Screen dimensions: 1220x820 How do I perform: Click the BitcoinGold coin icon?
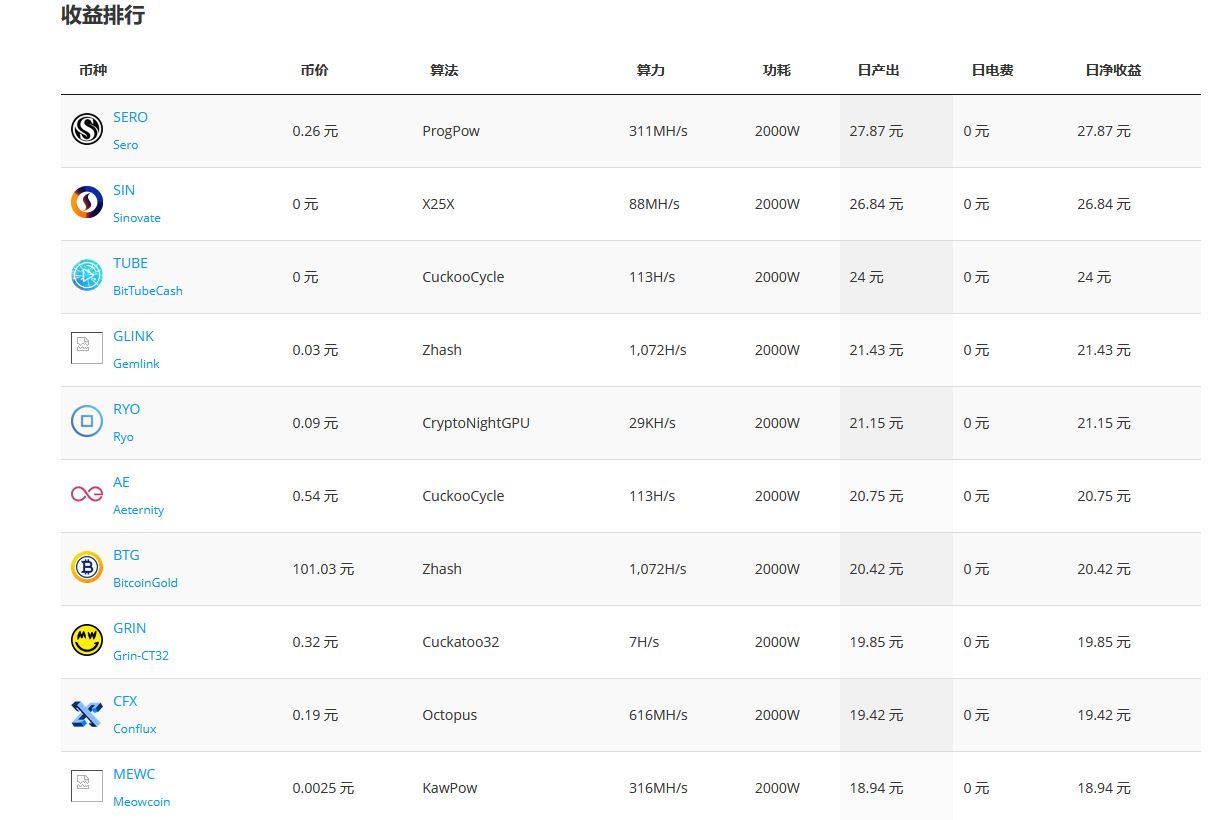[87, 568]
